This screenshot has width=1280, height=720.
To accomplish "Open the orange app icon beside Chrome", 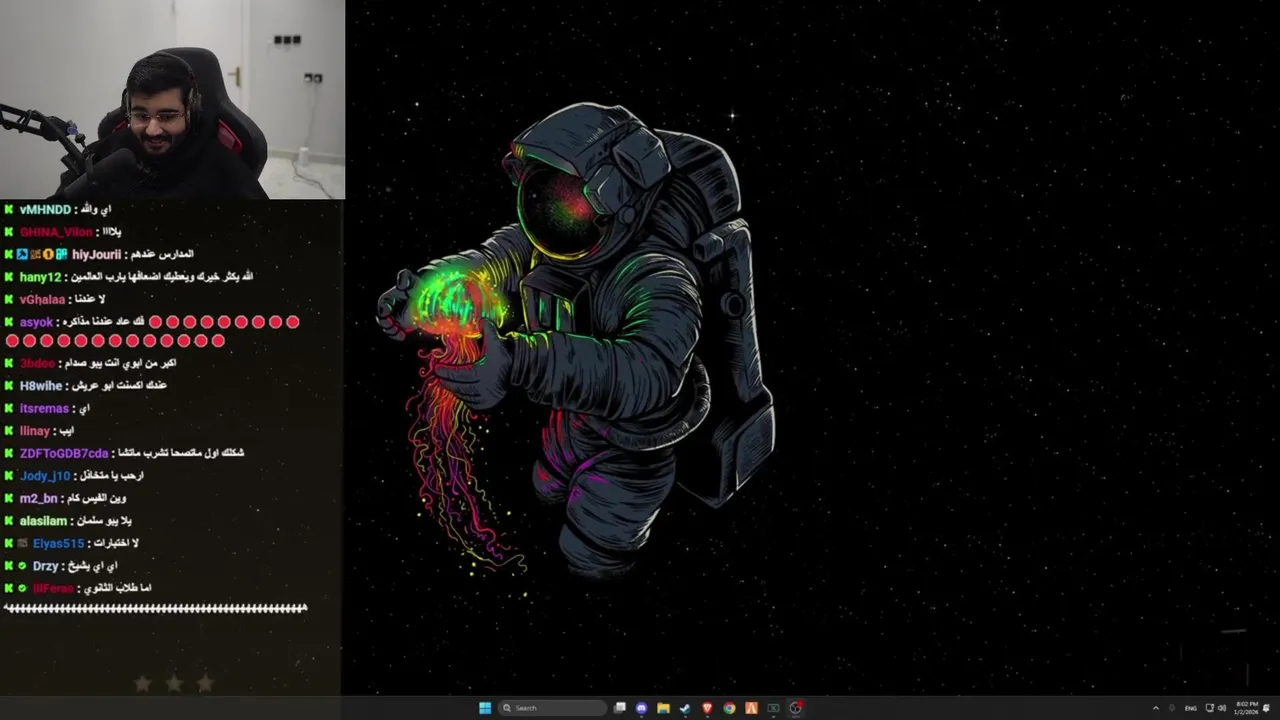I will point(751,708).
